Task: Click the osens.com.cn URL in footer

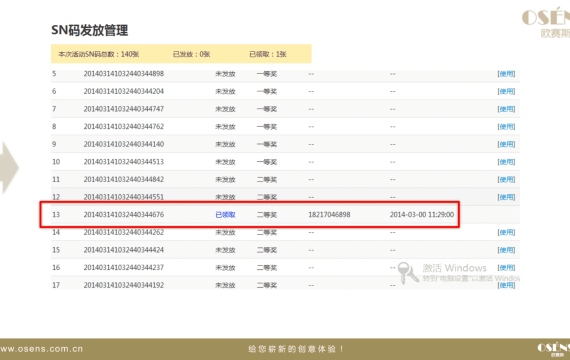Action: (41, 349)
